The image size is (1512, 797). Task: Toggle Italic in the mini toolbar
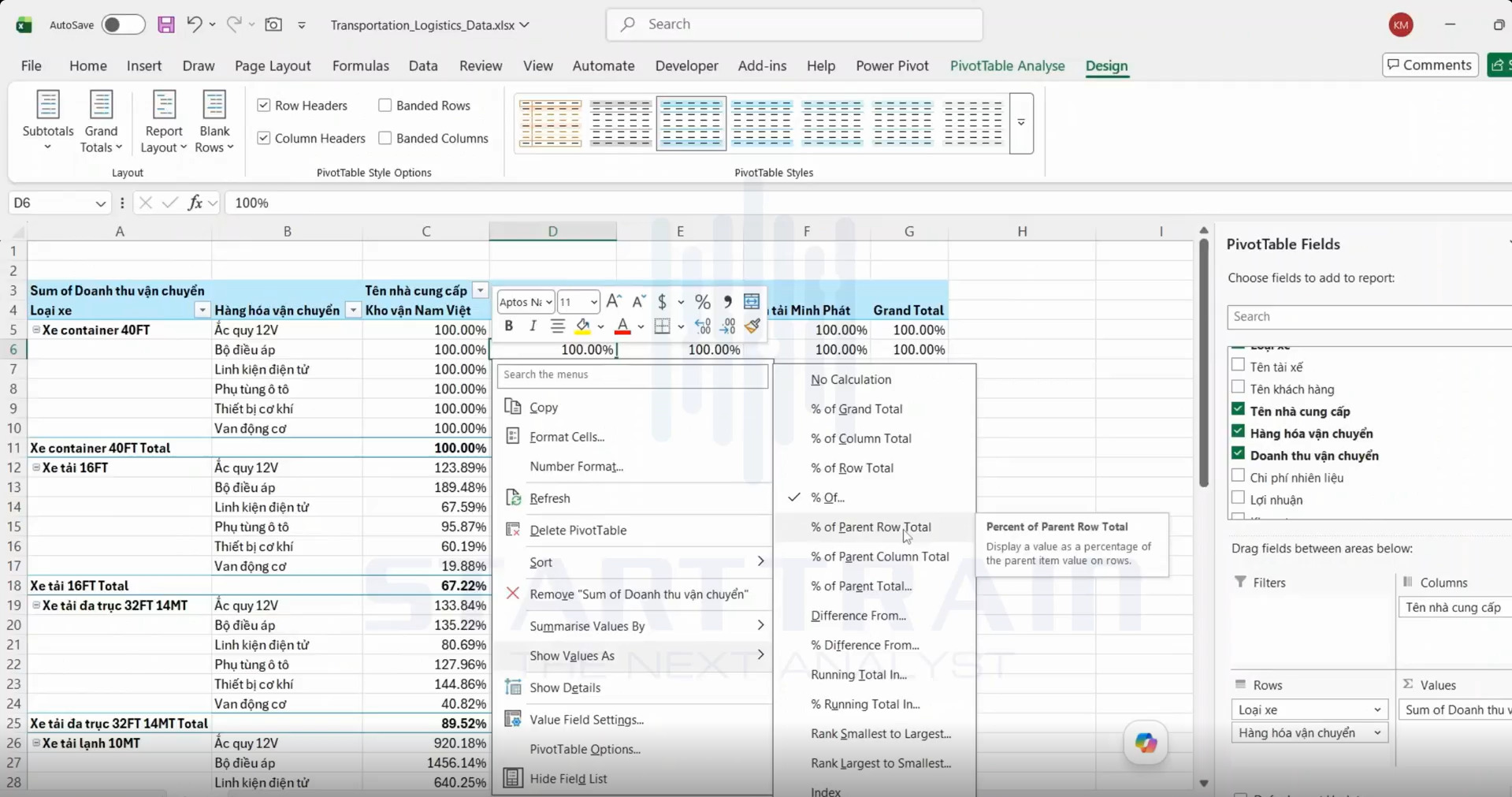click(x=533, y=326)
